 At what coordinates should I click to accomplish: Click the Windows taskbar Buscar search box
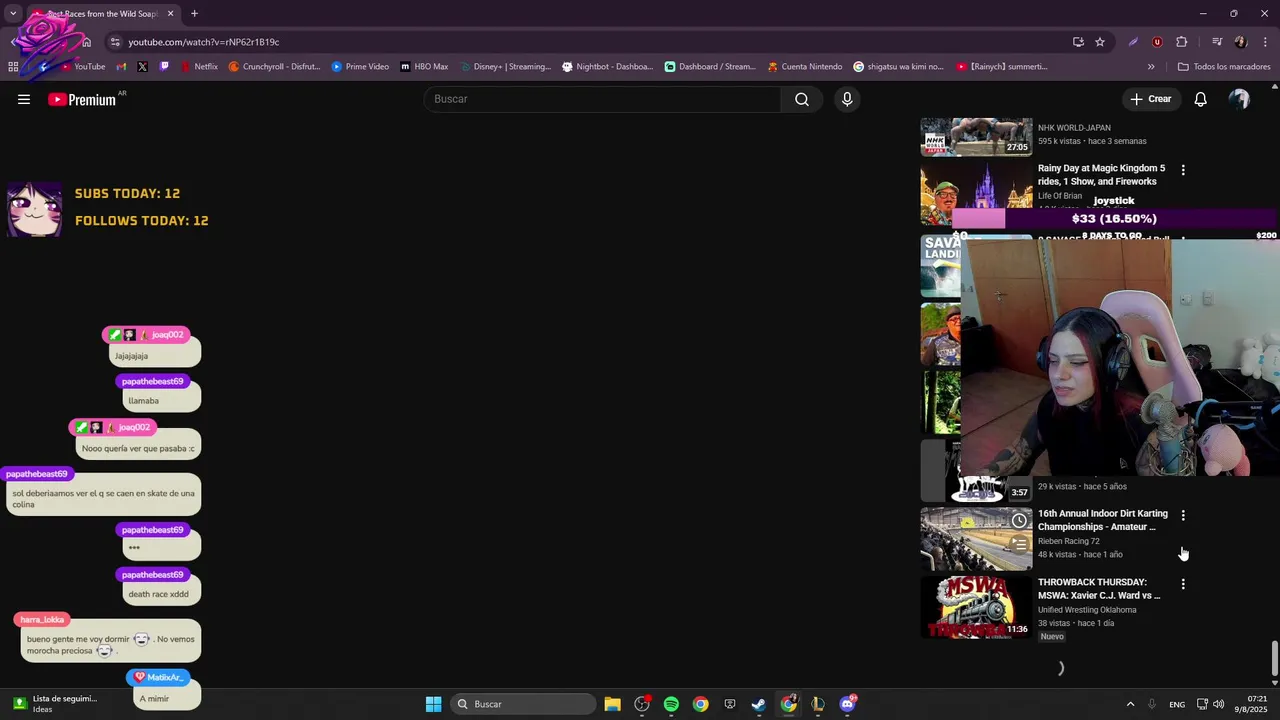(x=523, y=704)
